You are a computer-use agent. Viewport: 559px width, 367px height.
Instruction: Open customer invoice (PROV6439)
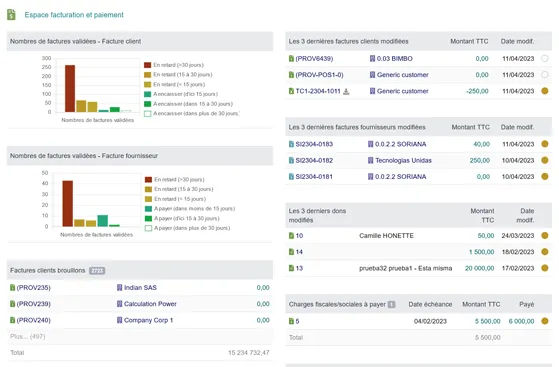click(x=314, y=58)
